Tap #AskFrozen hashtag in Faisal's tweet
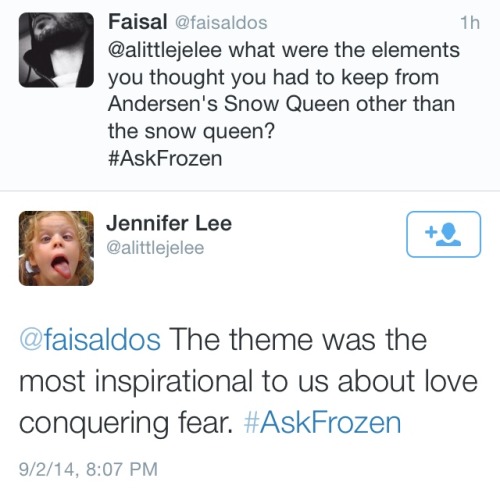500x489 pixels. tap(165, 158)
